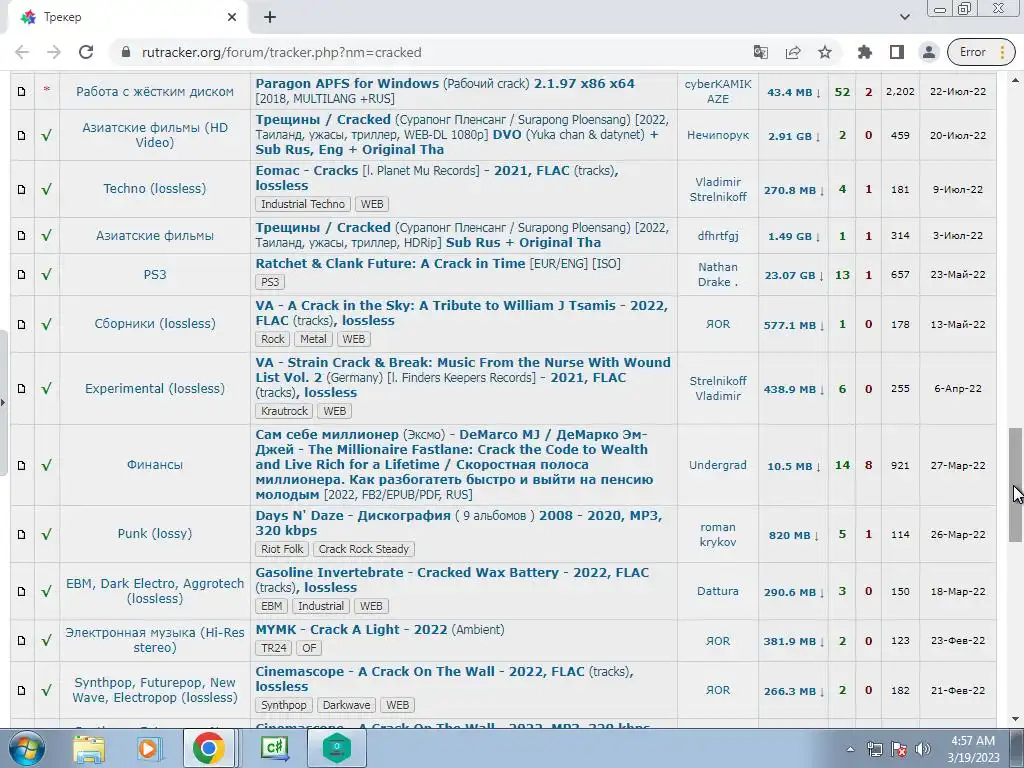Open EBM, Dark Electro, Aggrotech forum
1024x768 pixels.
pos(155,591)
